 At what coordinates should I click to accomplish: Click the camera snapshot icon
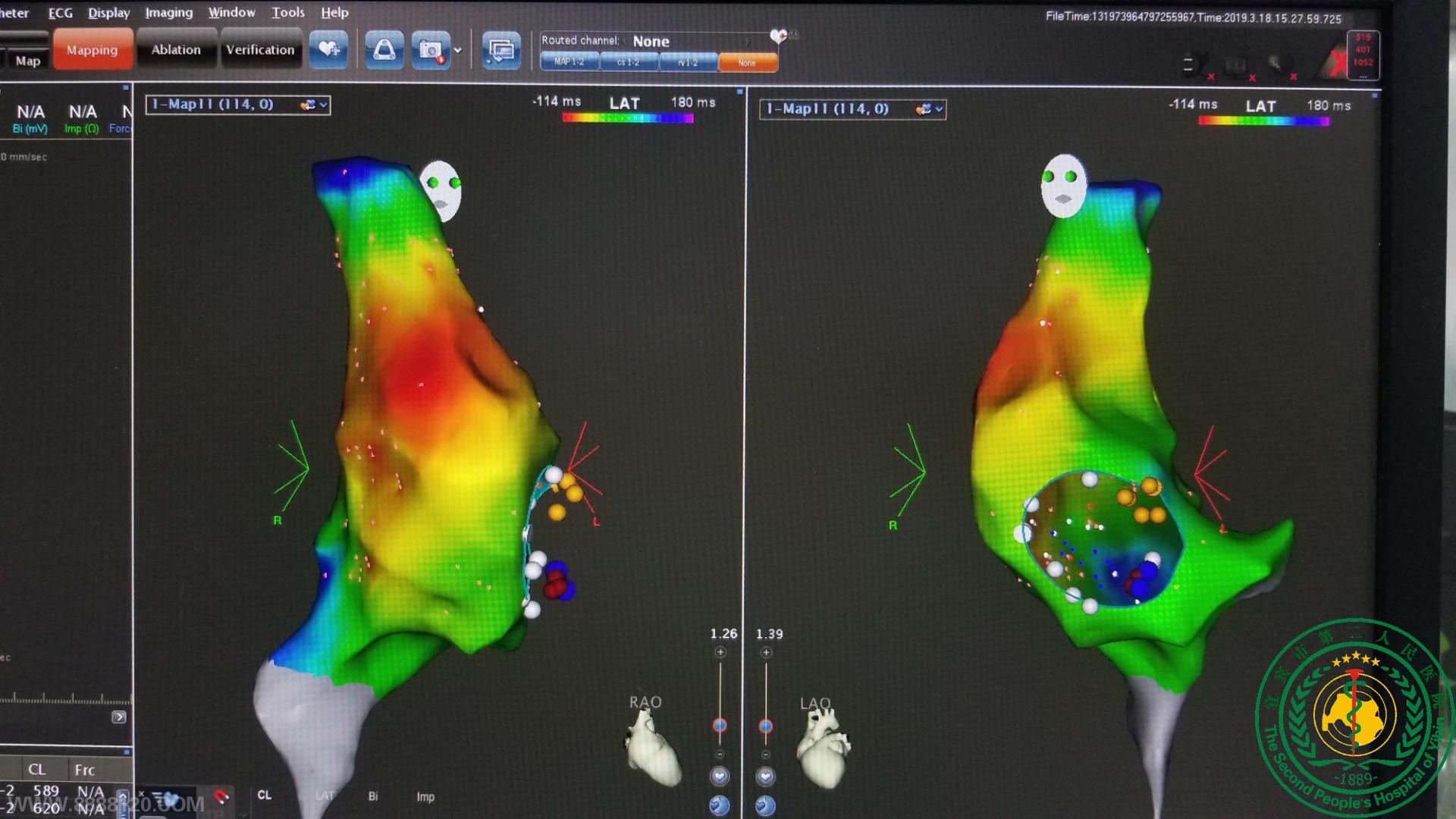[x=430, y=50]
